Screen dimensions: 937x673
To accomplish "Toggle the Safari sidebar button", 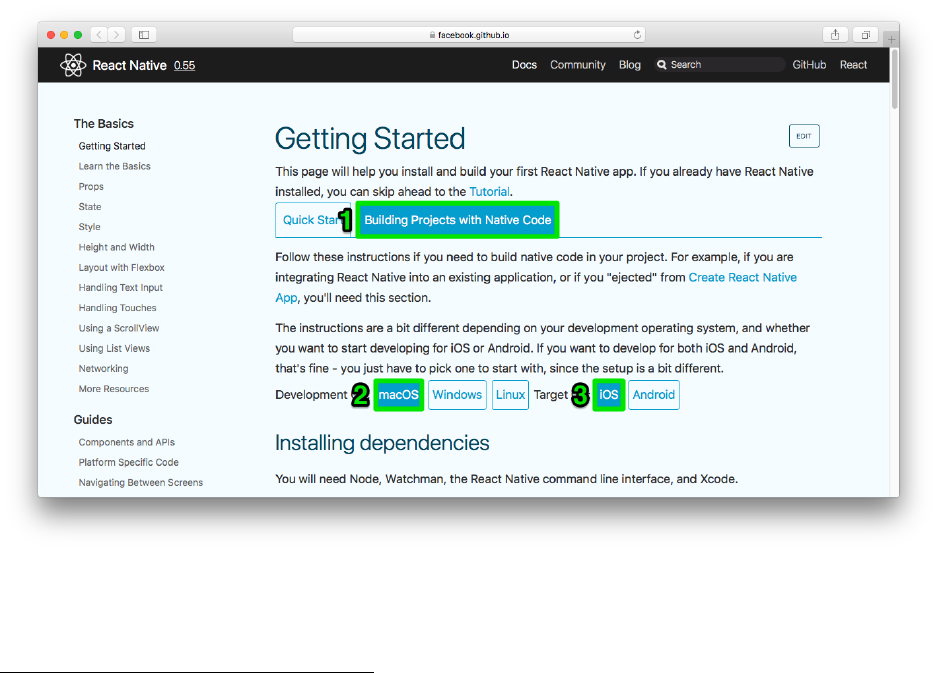I will click(x=144, y=35).
